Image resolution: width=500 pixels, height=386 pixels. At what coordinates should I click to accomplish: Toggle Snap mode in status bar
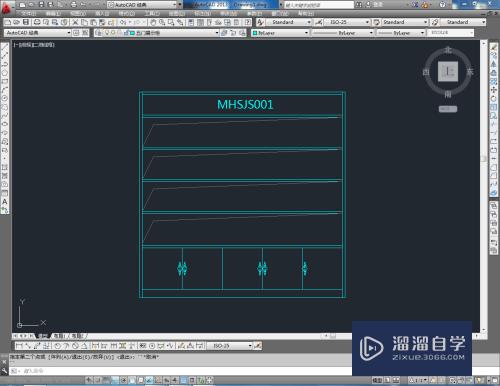(x=98, y=380)
